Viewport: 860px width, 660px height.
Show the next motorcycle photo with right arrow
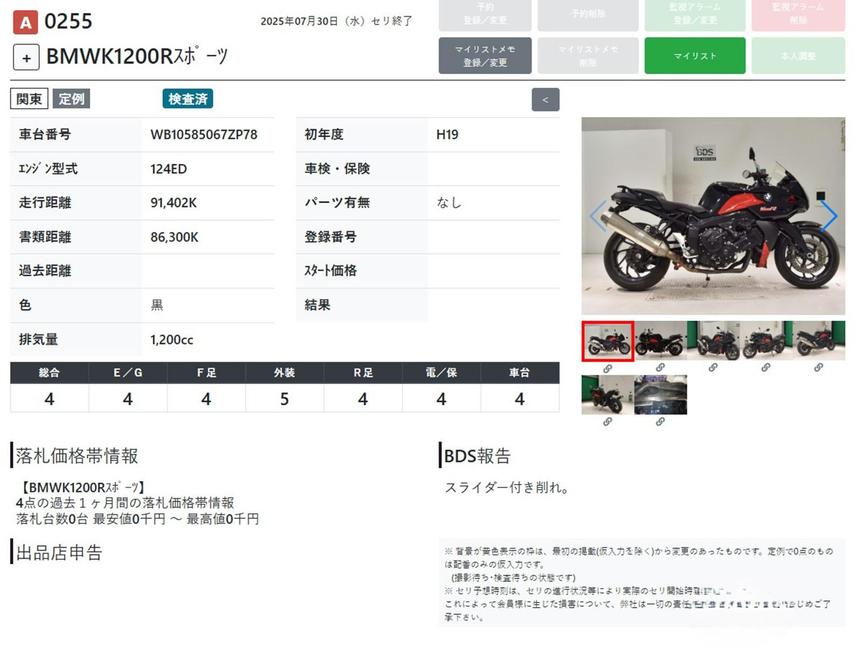(x=828, y=216)
